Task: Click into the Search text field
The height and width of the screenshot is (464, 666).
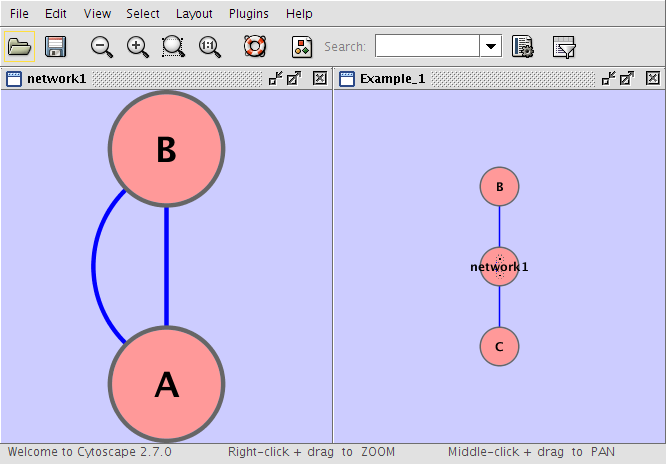Action: pos(426,46)
